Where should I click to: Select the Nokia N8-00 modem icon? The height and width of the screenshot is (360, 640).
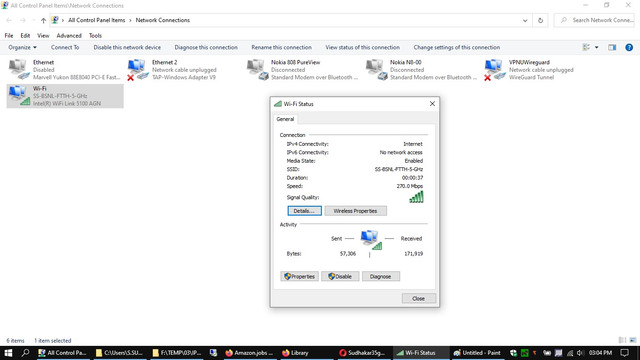click(x=376, y=69)
